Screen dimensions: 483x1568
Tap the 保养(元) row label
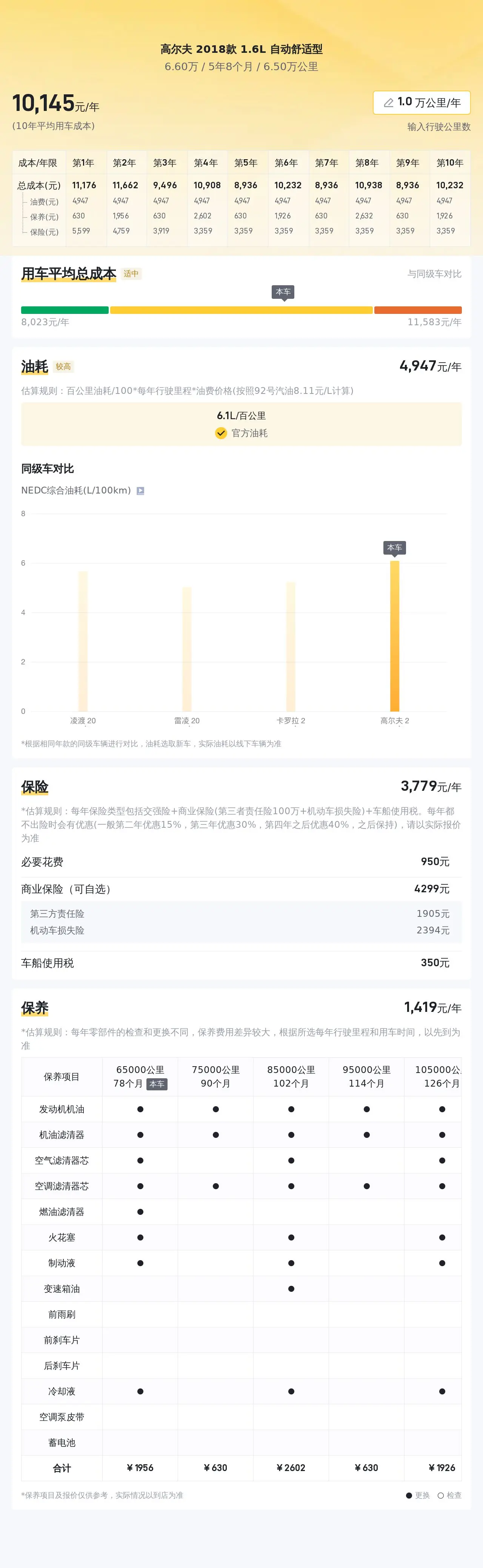[45, 217]
